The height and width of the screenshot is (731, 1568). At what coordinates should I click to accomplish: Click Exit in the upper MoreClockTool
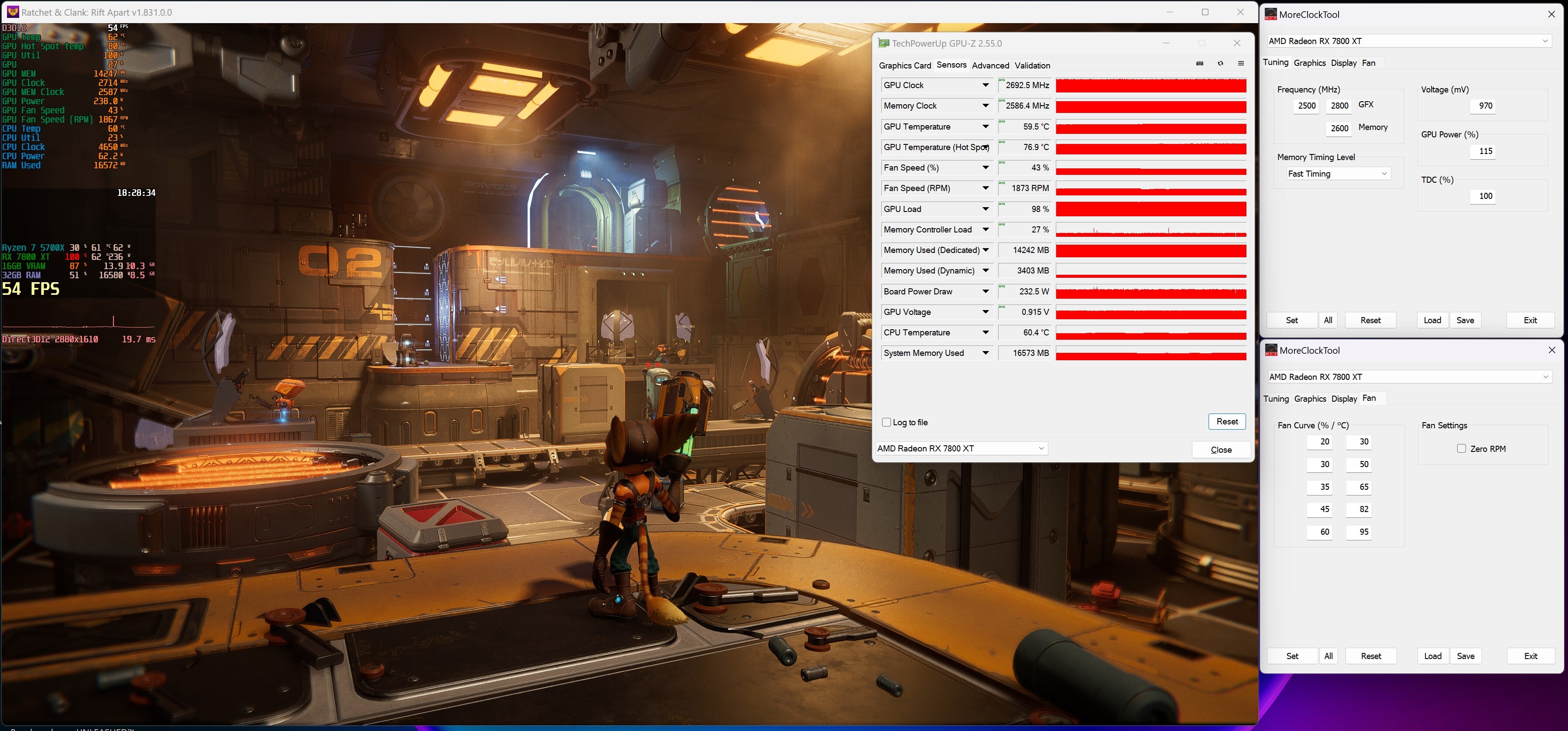click(1530, 320)
